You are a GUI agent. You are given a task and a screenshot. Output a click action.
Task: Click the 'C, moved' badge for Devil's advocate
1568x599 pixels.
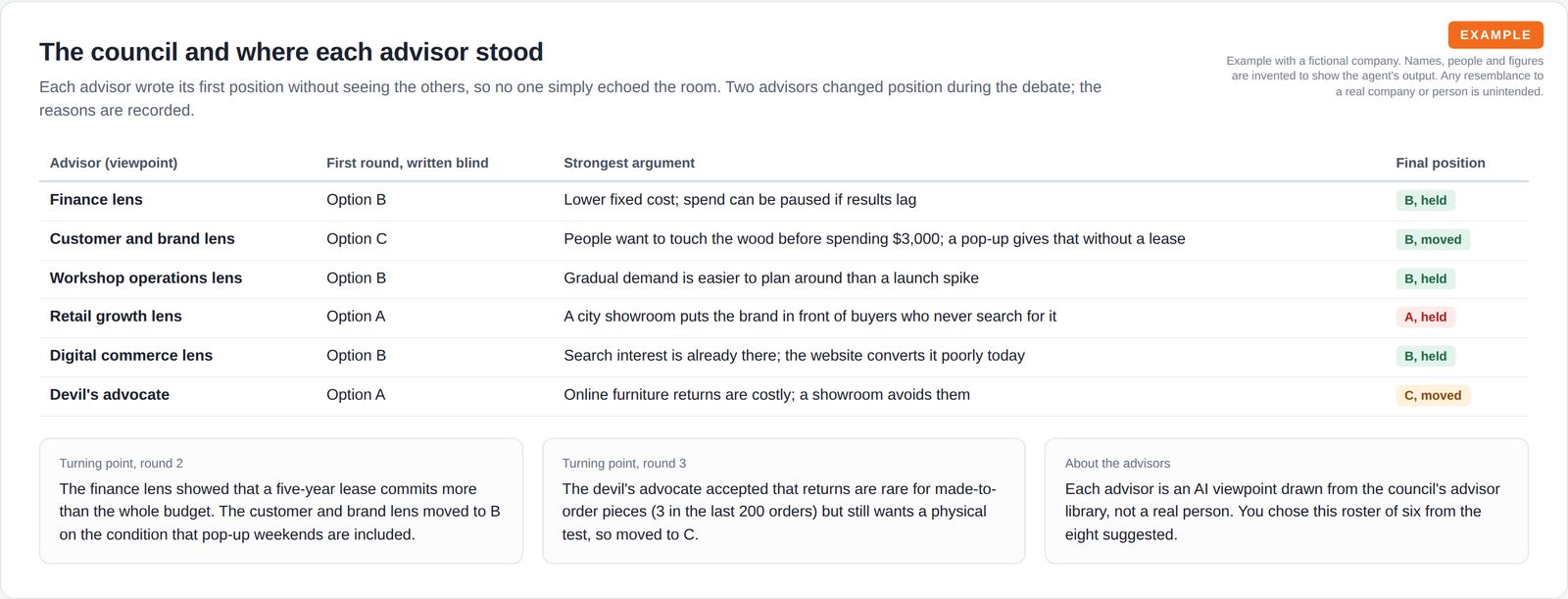[1433, 395]
